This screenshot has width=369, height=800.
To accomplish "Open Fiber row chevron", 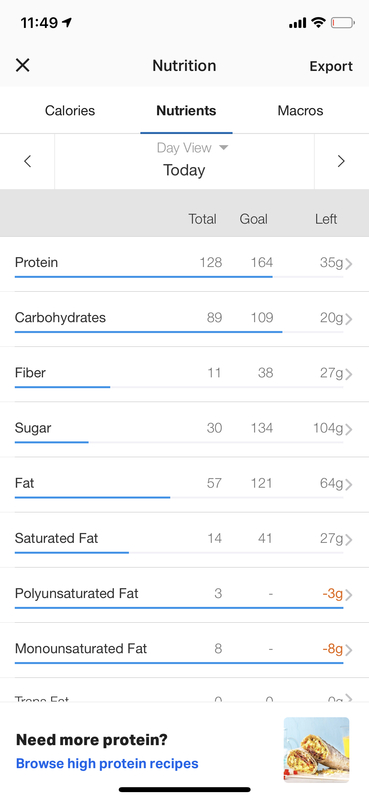I will pos(349,374).
